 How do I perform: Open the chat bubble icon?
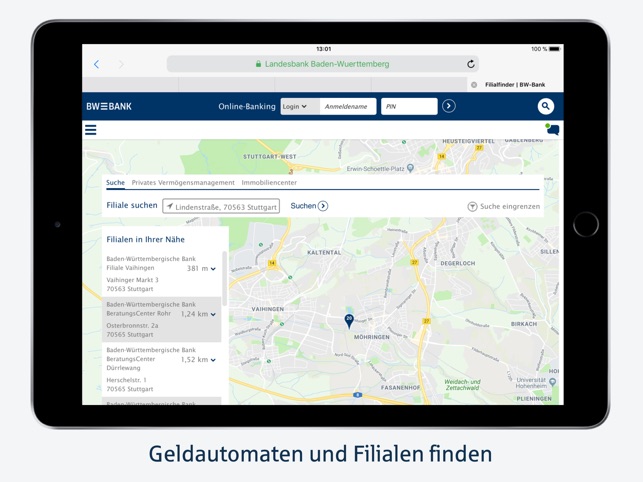(x=552, y=130)
